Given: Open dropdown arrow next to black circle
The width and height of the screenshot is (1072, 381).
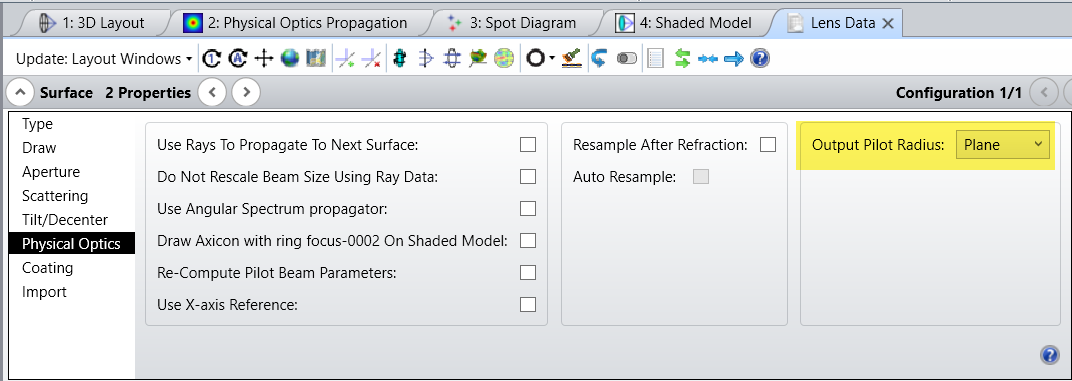Looking at the screenshot, I should (551, 59).
